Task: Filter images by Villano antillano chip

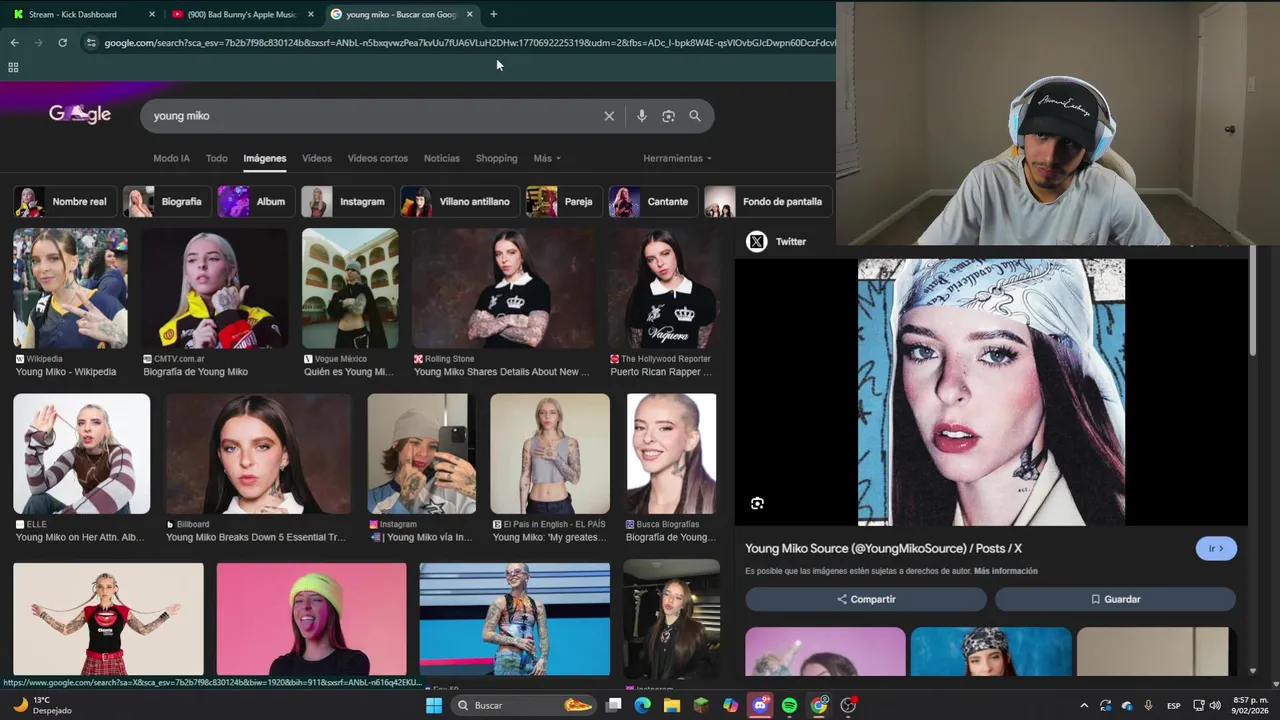Action: (460, 201)
